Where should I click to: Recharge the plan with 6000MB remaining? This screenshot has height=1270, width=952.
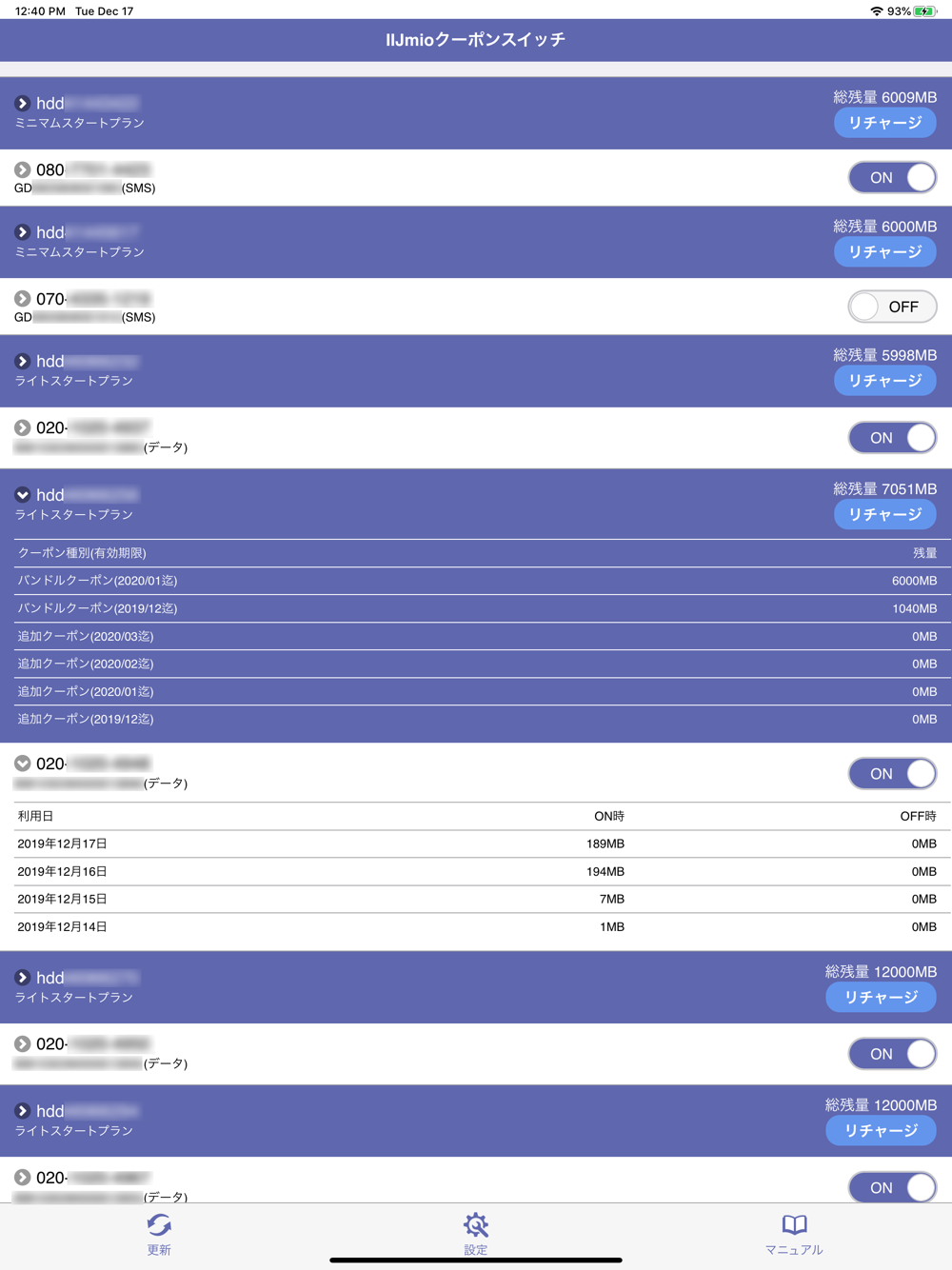coord(885,252)
